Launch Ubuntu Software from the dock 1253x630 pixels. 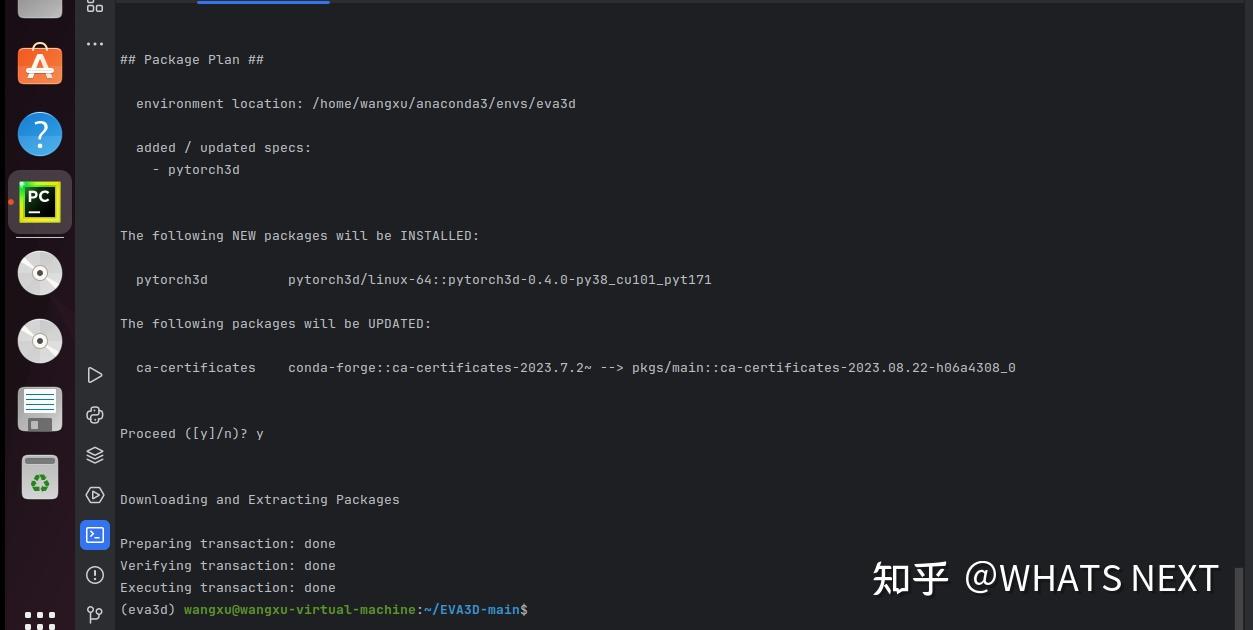tap(40, 65)
